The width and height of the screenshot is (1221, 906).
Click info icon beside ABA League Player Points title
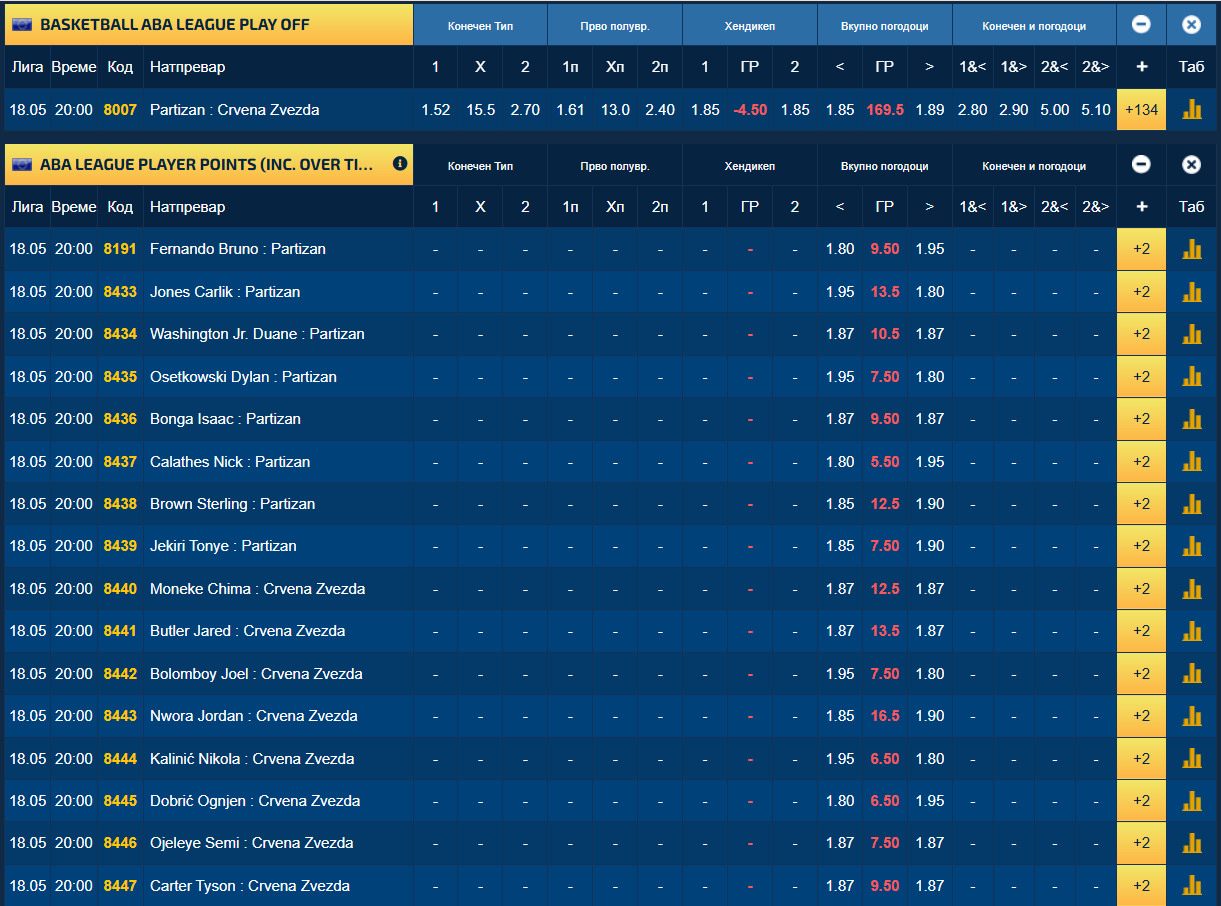(x=400, y=163)
